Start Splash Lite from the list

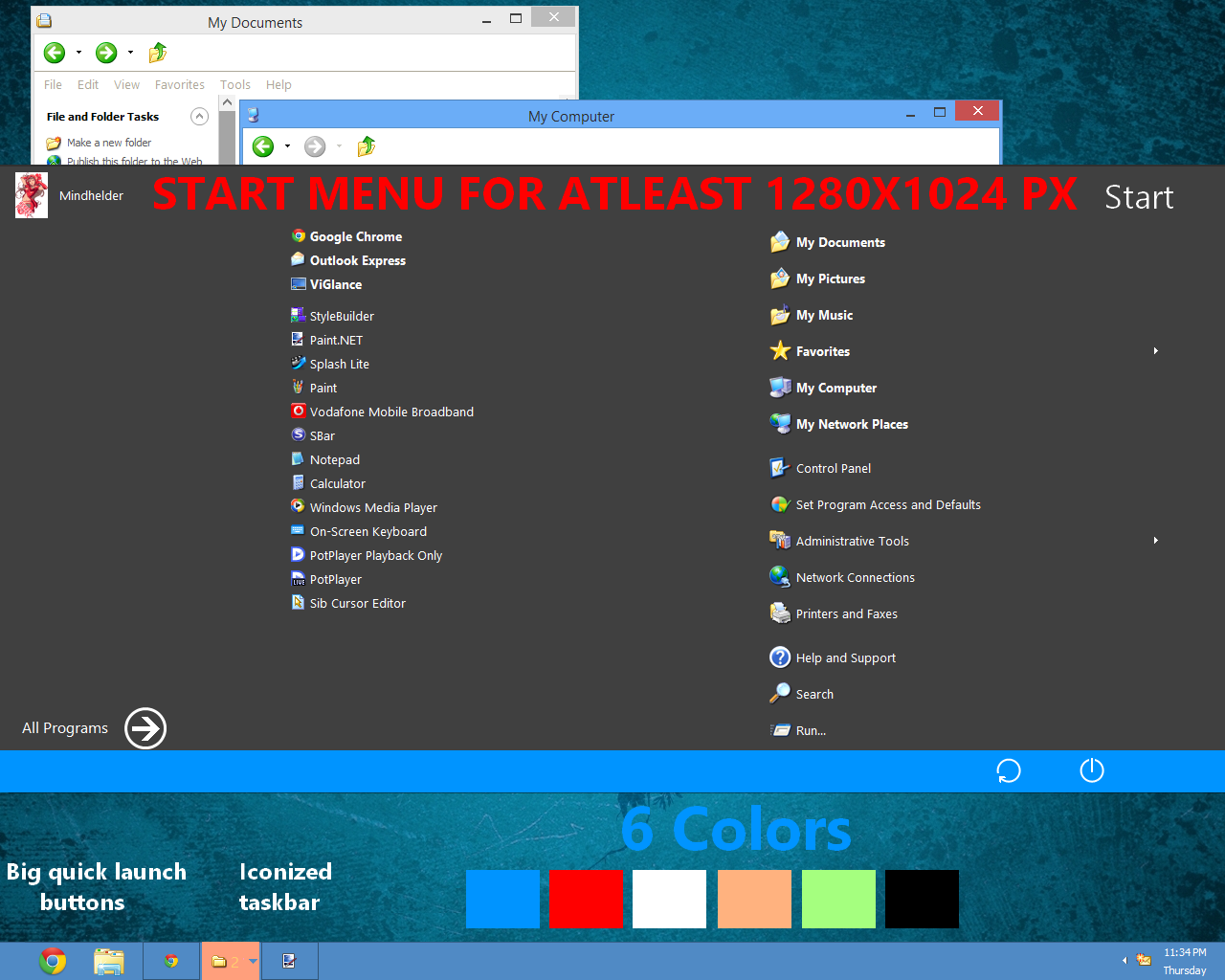pos(330,364)
